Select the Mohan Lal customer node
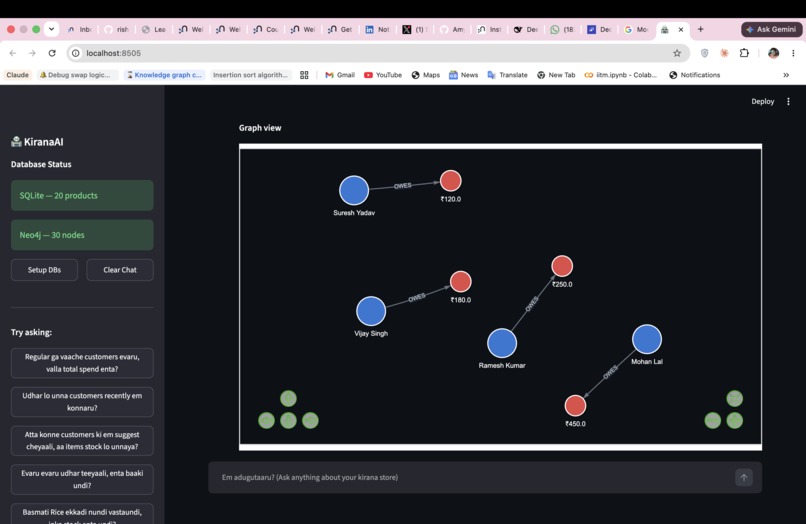The width and height of the screenshot is (806, 524). coord(647,339)
